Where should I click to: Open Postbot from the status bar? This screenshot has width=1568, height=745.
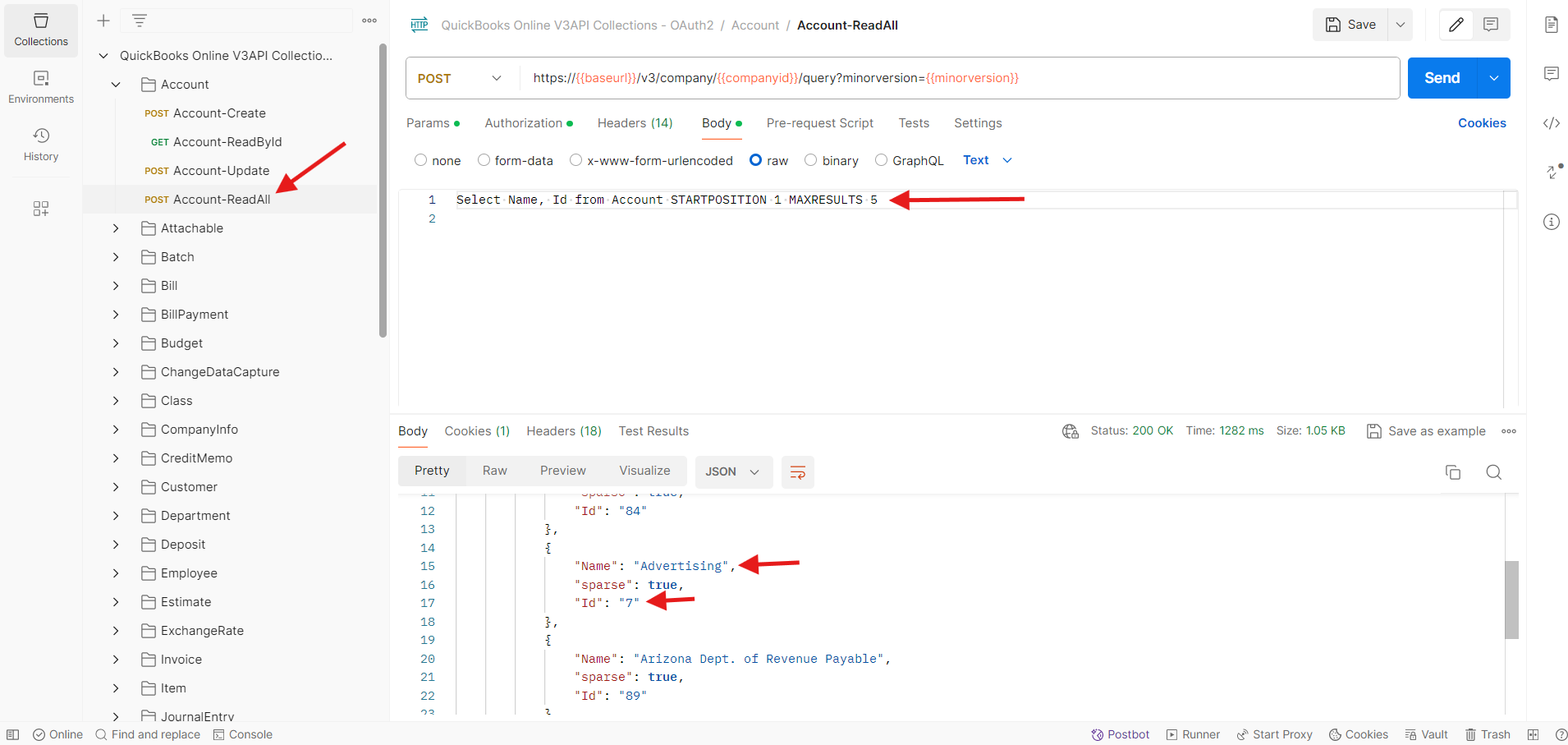1120,734
